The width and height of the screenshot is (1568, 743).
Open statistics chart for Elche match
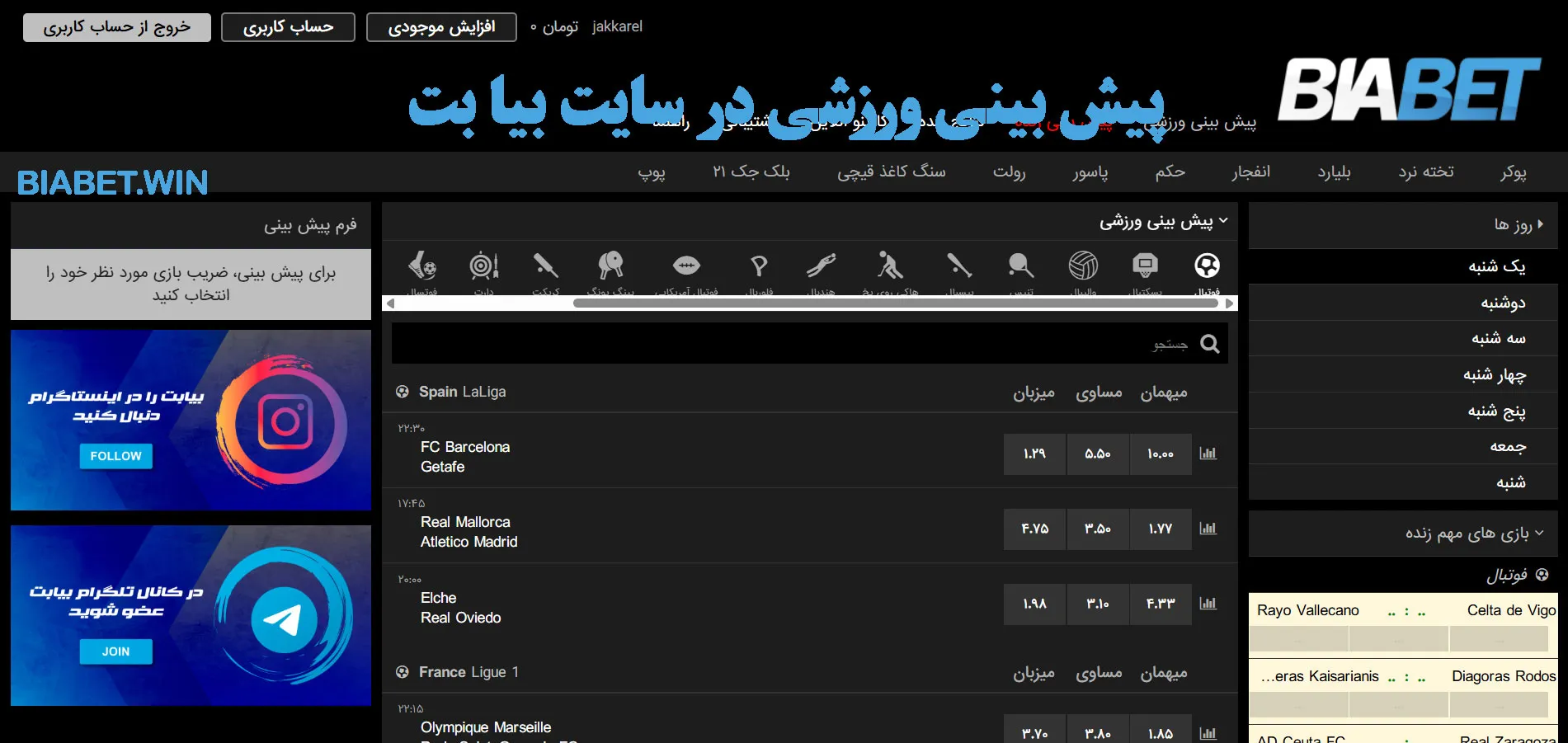tap(1208, 604)
